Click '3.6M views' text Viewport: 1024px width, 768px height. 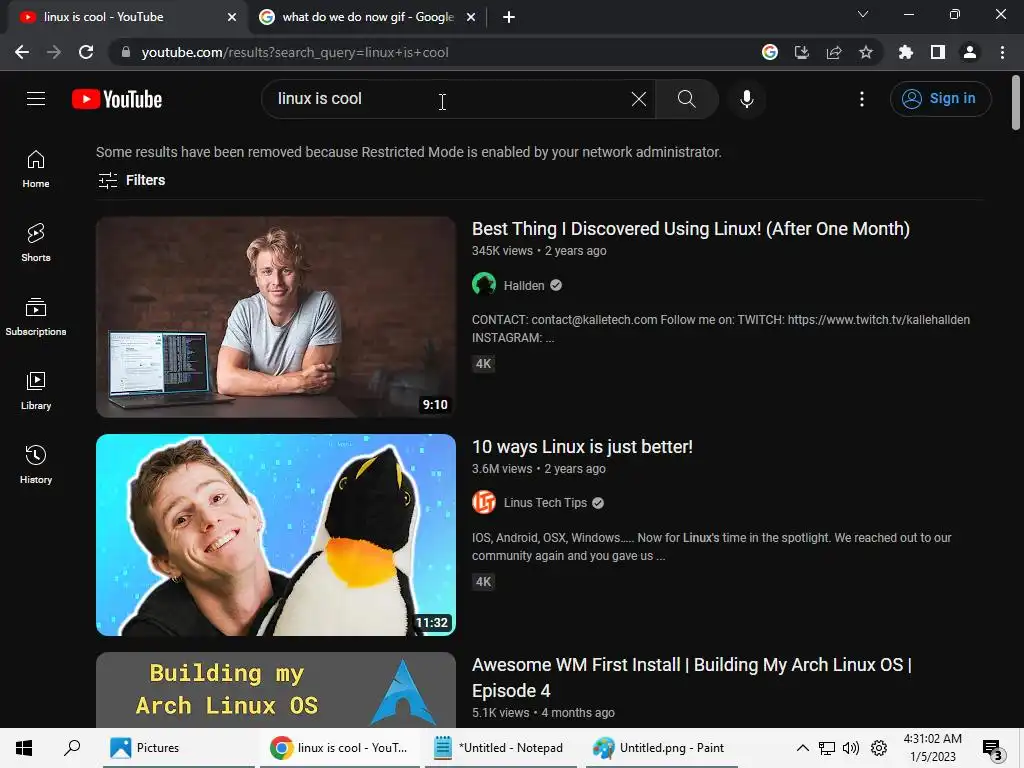tap(502, 469)
